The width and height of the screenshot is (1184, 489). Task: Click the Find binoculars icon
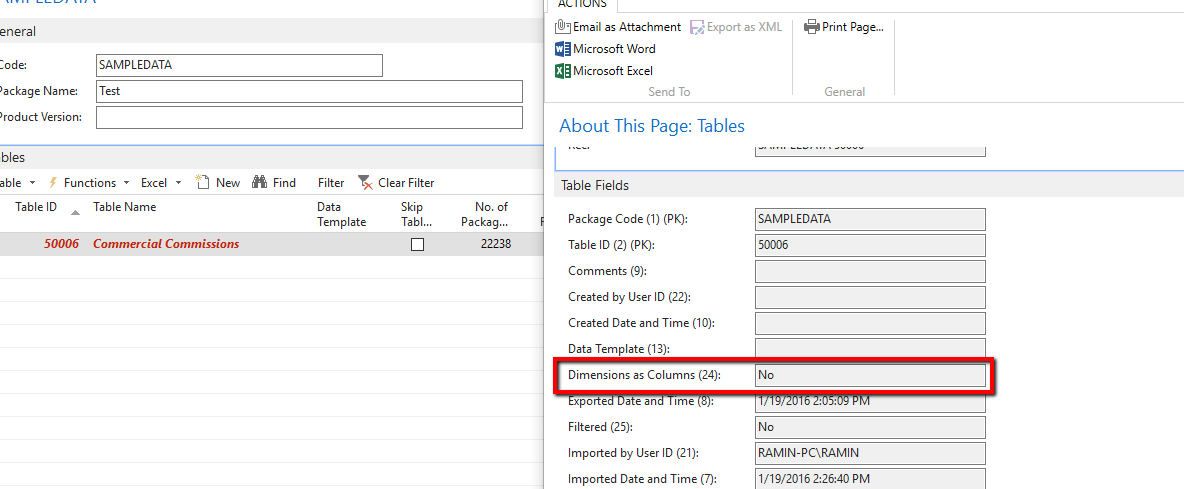[x=260, y=183]
